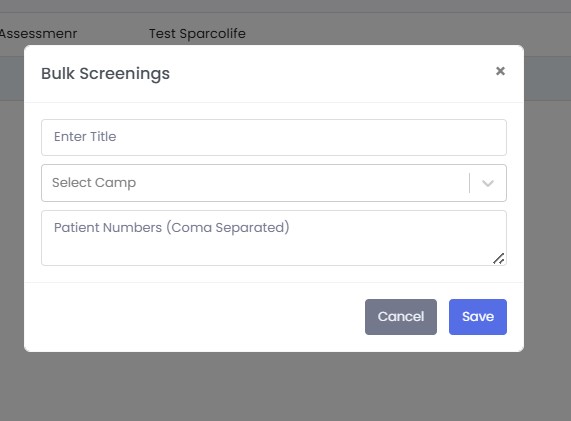Click the Enter Title placeholder text
Image resolution: width=571 pixels, height=421 pixels.
(x=85, y=137)
